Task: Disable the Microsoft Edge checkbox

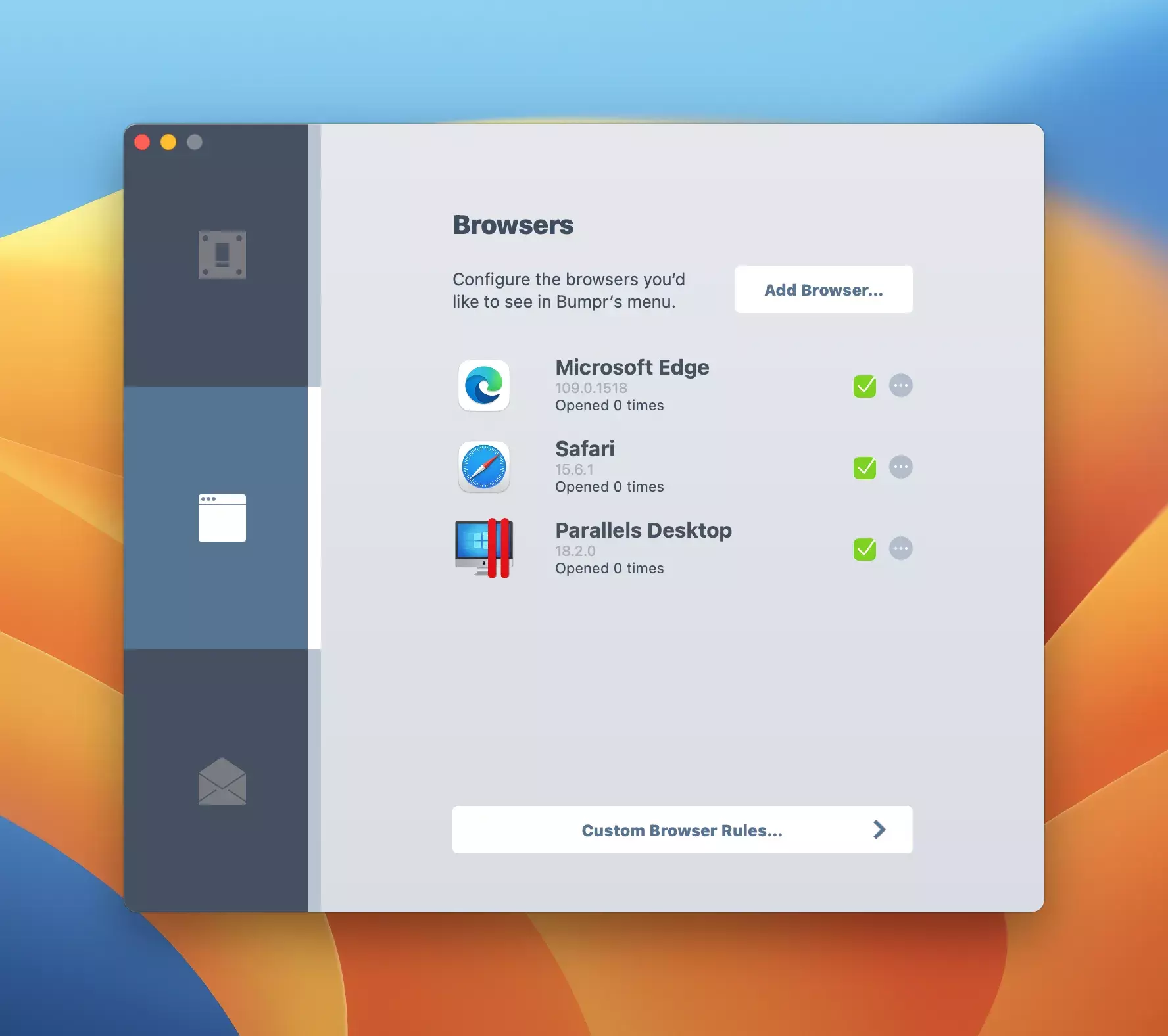Action: click(865, 386)
